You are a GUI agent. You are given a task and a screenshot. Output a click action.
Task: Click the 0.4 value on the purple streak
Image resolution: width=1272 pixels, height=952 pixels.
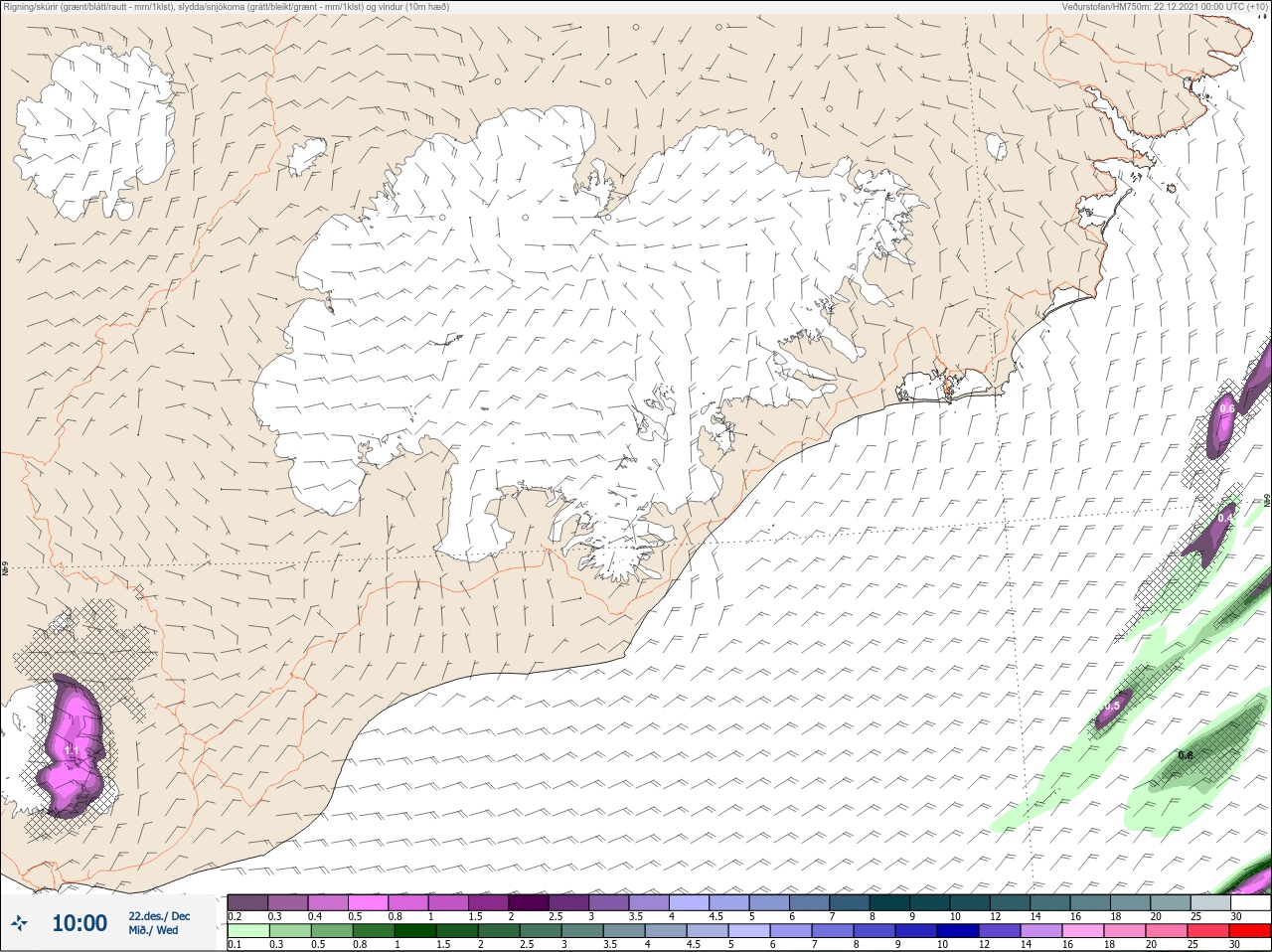pos(1225,518)
